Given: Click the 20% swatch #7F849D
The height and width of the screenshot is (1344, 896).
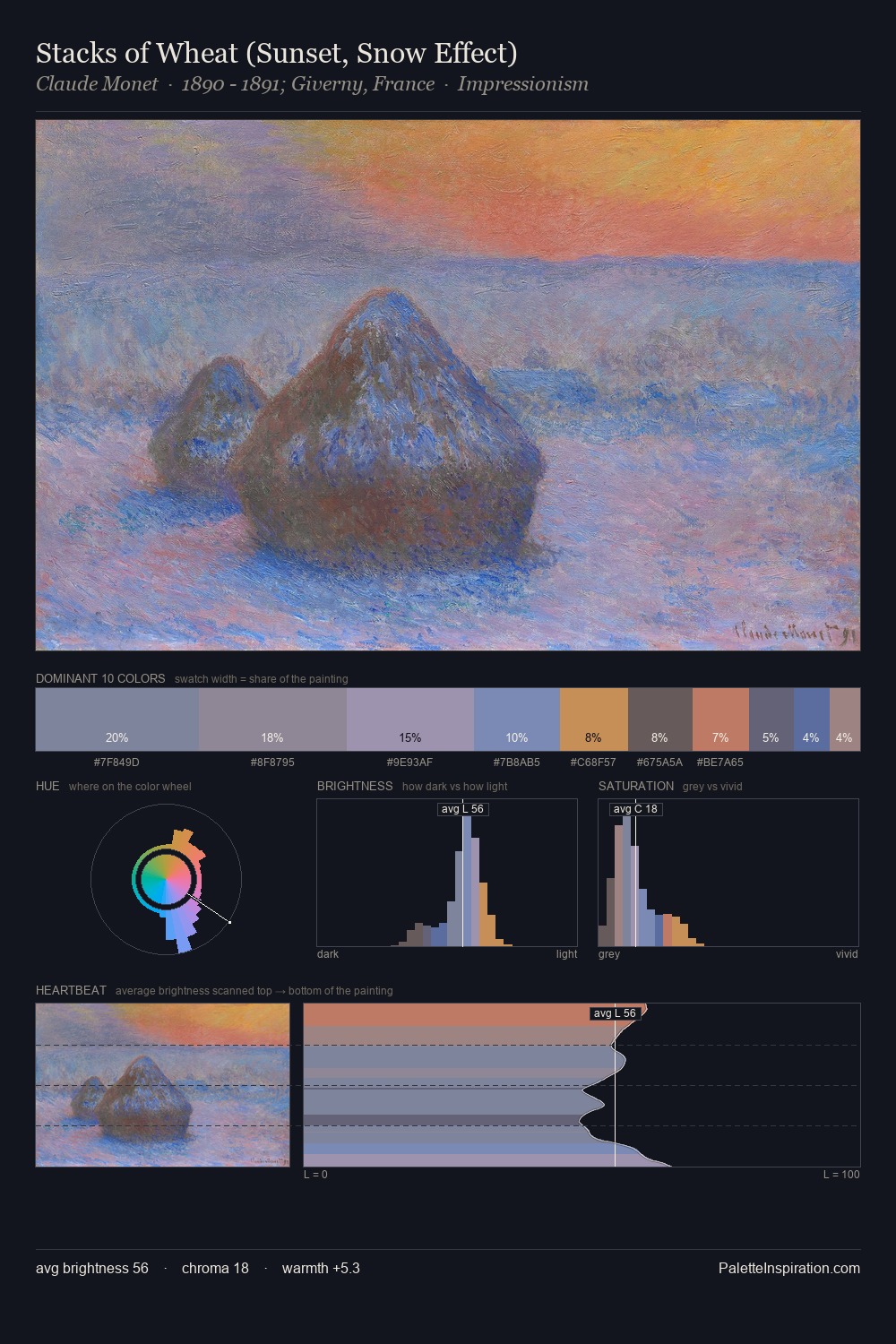Looking at the screenshot, I should pyautogui.click(x=117, y=719).
